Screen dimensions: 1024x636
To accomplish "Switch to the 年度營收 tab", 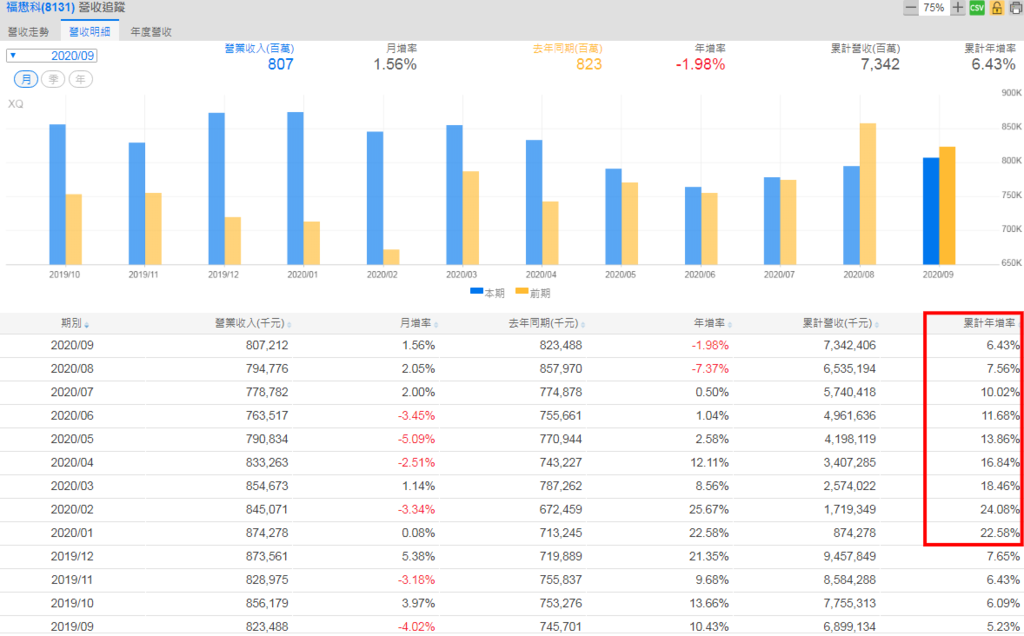I will click(x=151, y=31).
